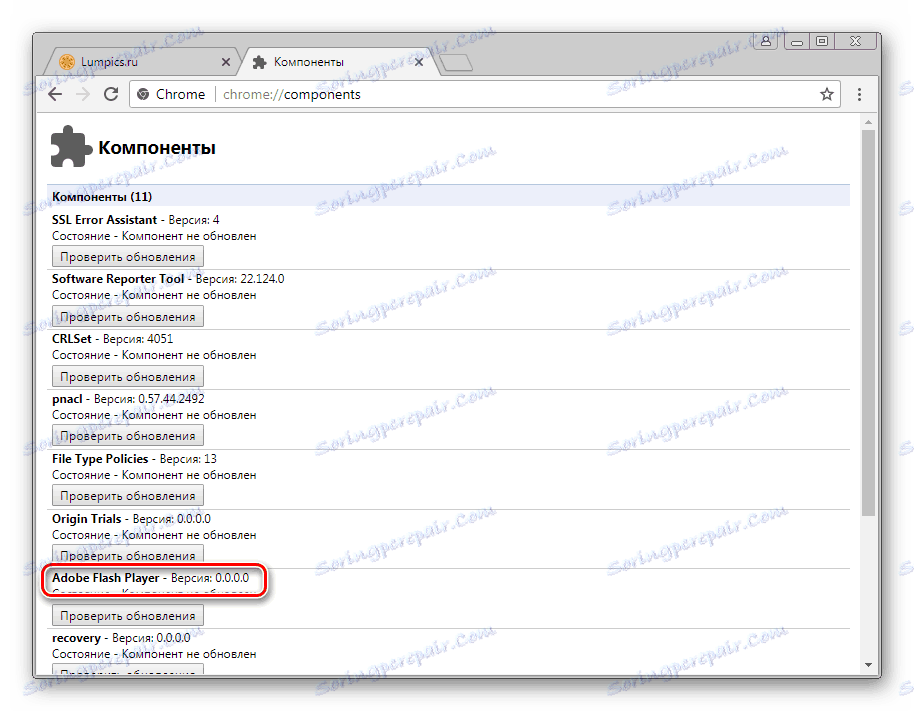Close the Компоненты tab
914x711 pixels.
pyautogui.click(x=419, y=62)
